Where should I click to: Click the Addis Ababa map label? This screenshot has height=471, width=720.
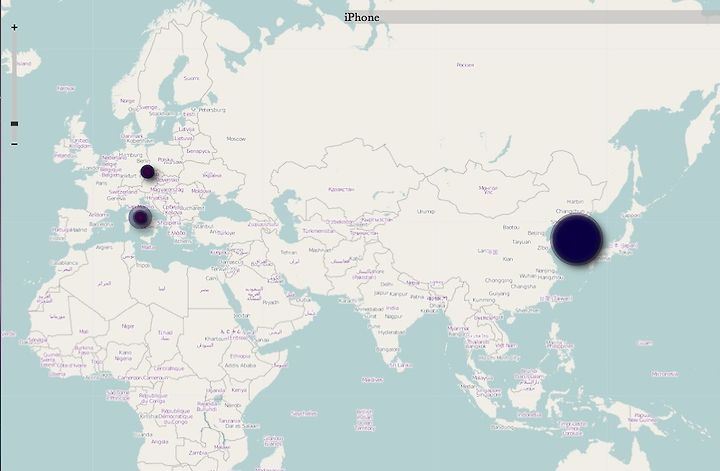coord(240,365)
